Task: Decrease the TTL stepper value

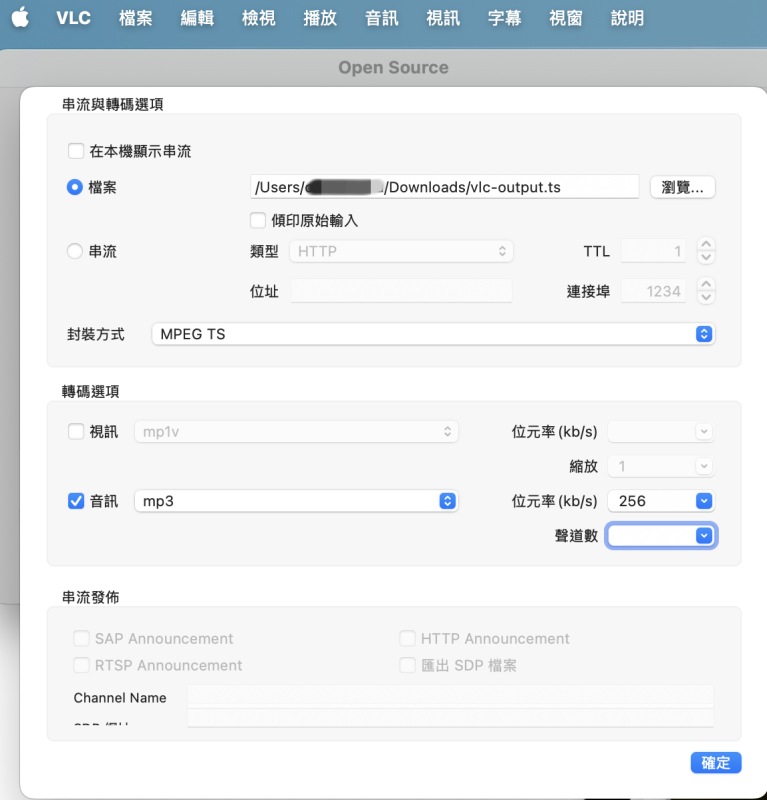Action: click(x=706, y=258)
